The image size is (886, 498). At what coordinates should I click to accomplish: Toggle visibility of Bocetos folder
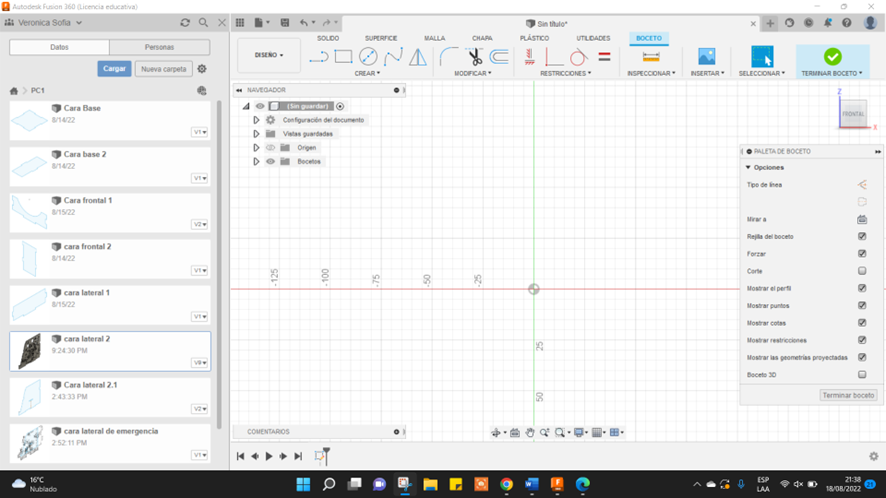point(271,162)
